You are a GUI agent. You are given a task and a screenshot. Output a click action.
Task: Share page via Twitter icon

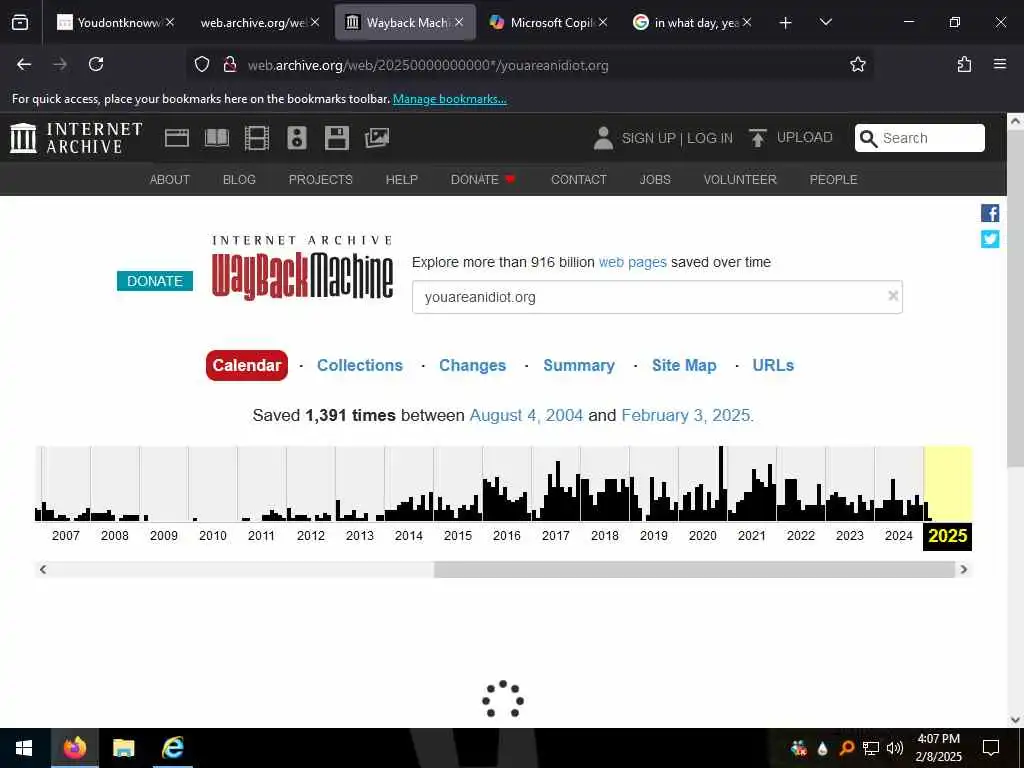click(990, 239)
